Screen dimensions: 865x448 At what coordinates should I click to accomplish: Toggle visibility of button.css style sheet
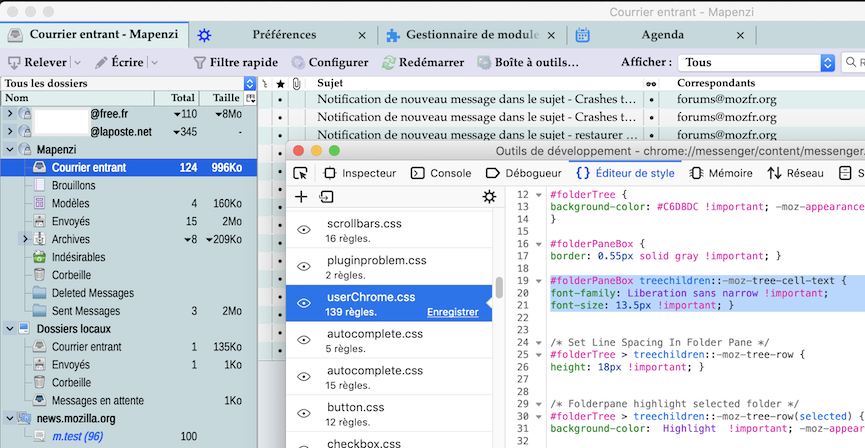(x=305, y=414)
